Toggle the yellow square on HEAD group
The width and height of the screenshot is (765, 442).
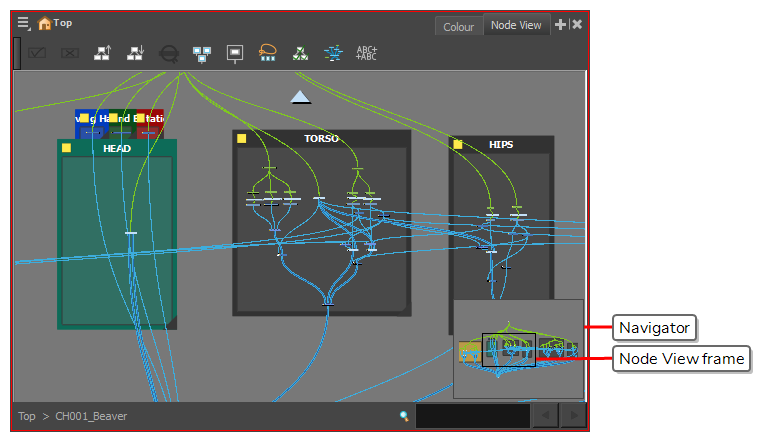click(x=67, y=148)
